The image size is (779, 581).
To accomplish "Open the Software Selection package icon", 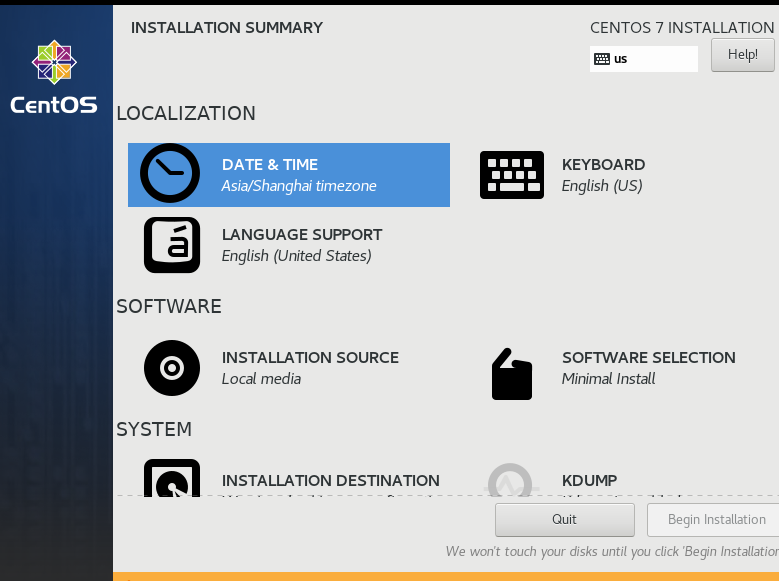I will coord(512,374).
